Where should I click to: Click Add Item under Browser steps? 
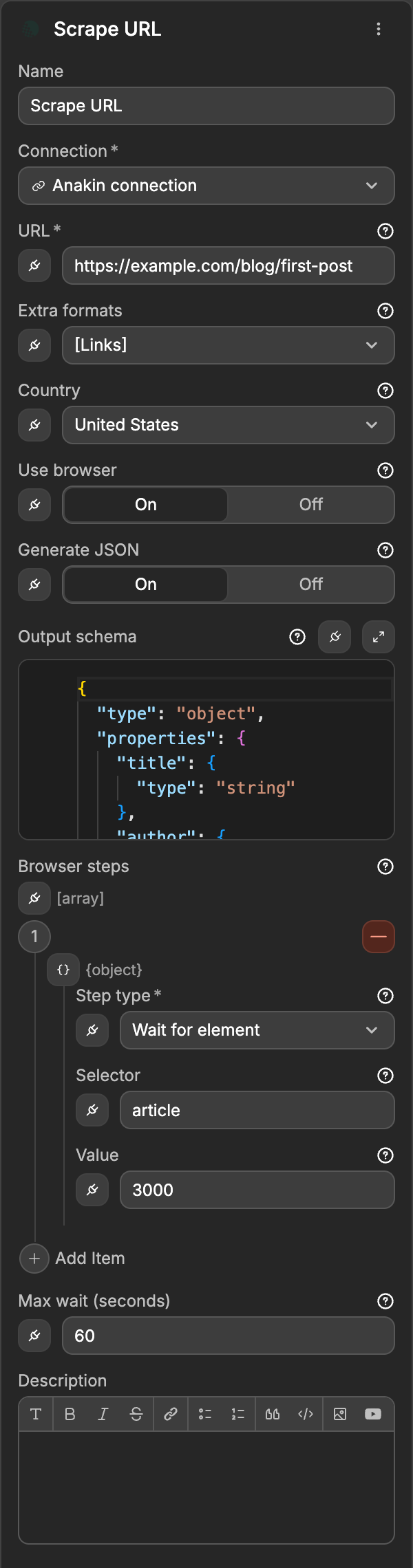pyautogui.click(x=73, y=1259)
